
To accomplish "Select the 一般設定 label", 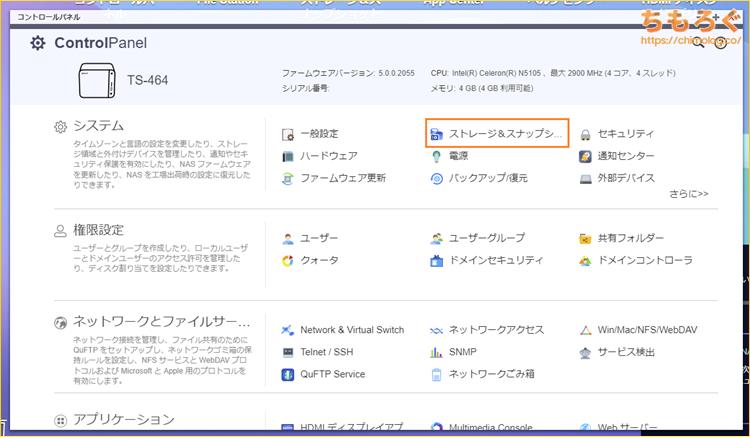I will [x=319, y=134].
